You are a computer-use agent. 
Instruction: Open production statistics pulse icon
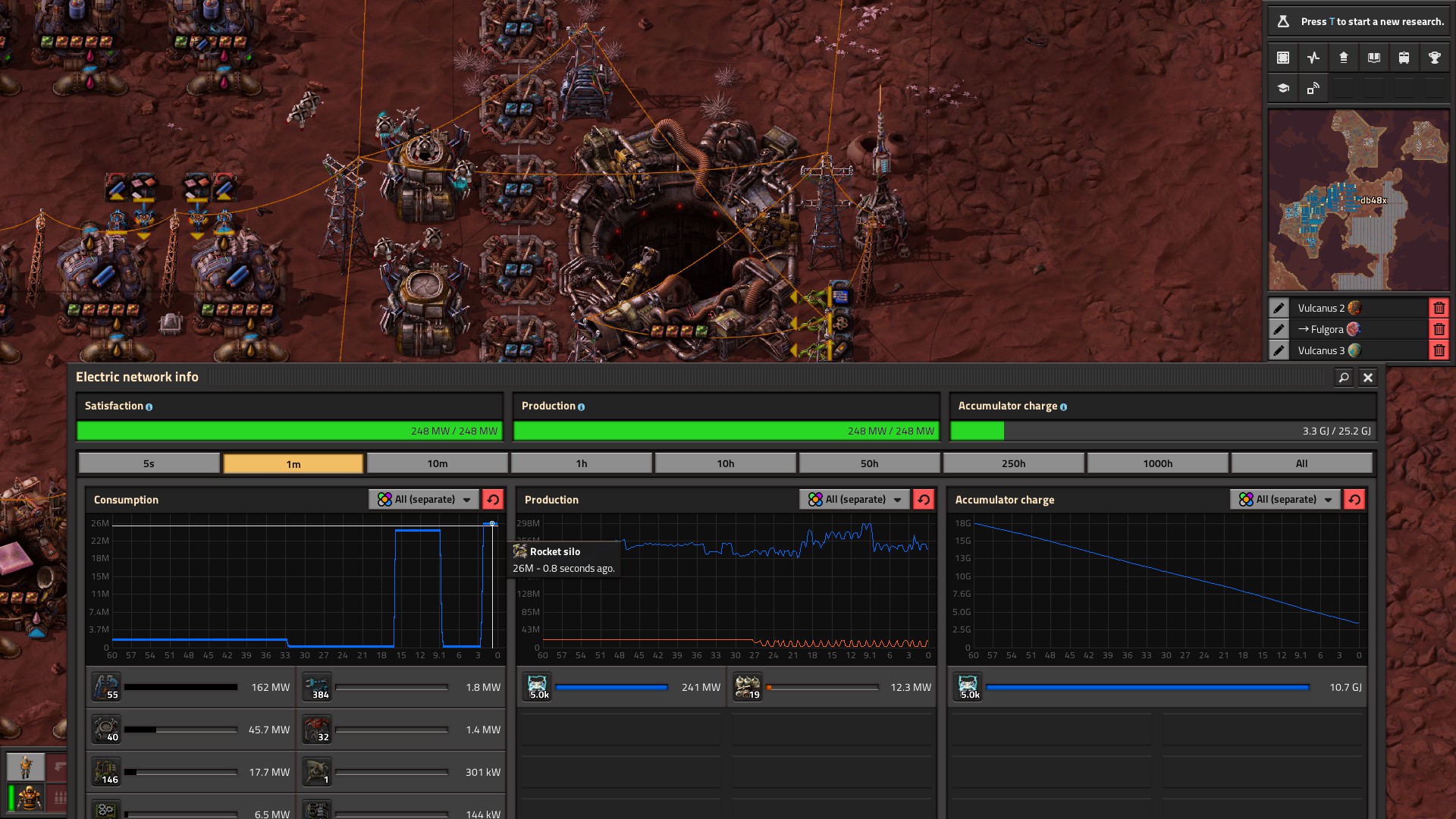tap(1313, 58)
